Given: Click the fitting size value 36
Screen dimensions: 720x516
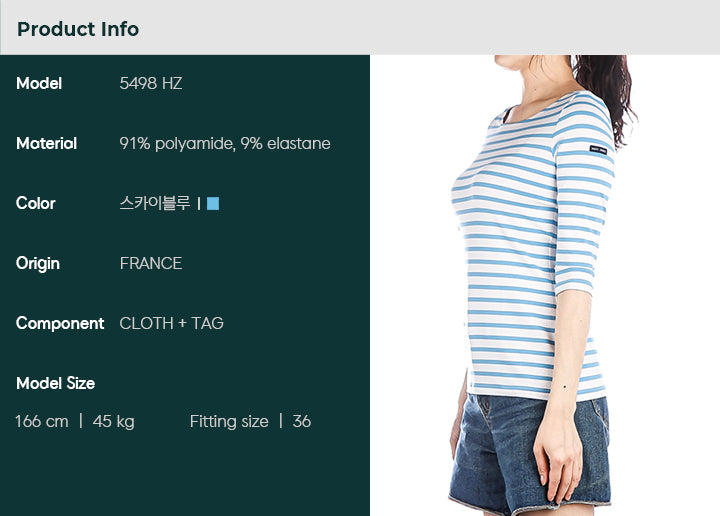Looking at the screenshot, I should (302, 421).
